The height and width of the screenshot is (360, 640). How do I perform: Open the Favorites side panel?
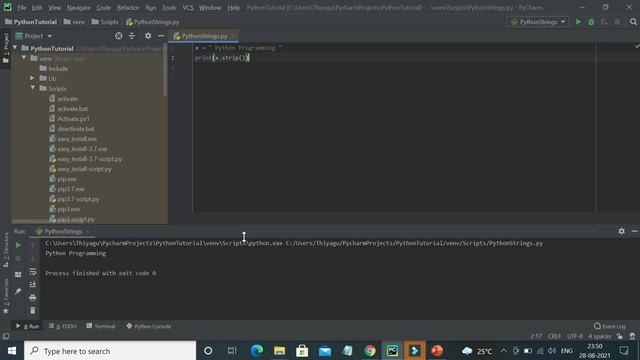(6, 297)
